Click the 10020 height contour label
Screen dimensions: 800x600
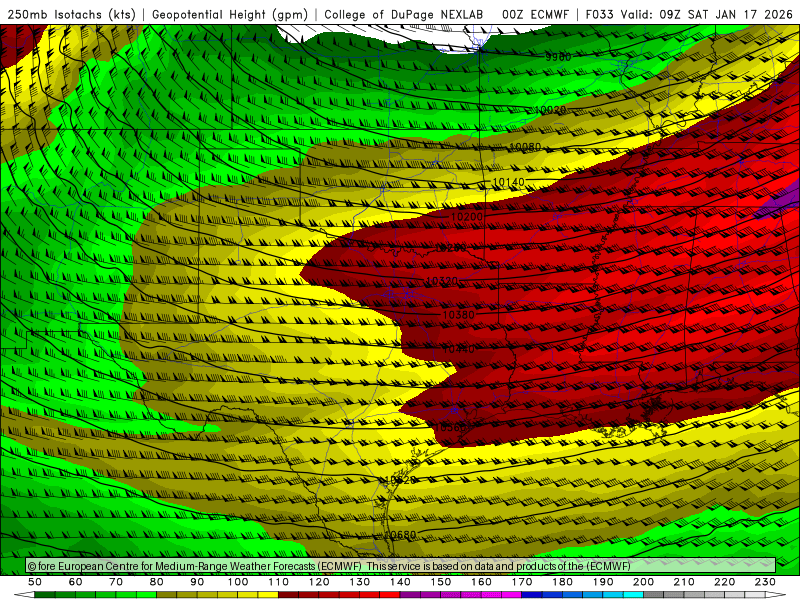[x=550, y=110]
